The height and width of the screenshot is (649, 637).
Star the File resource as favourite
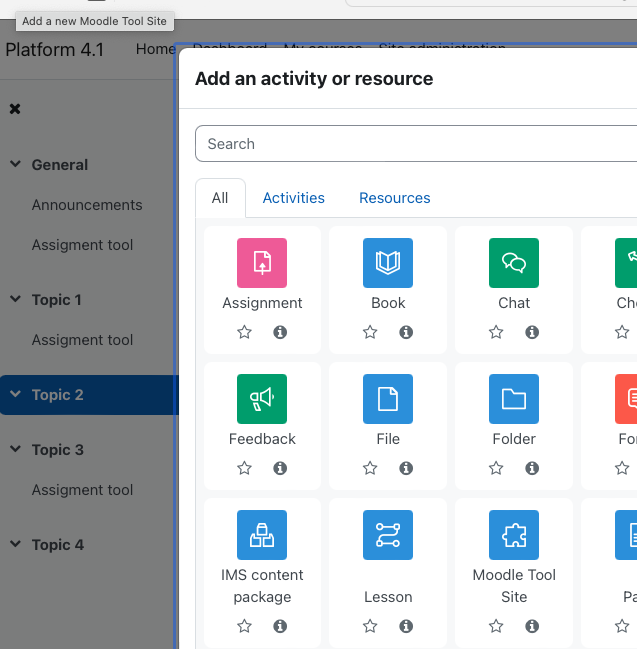370,468
